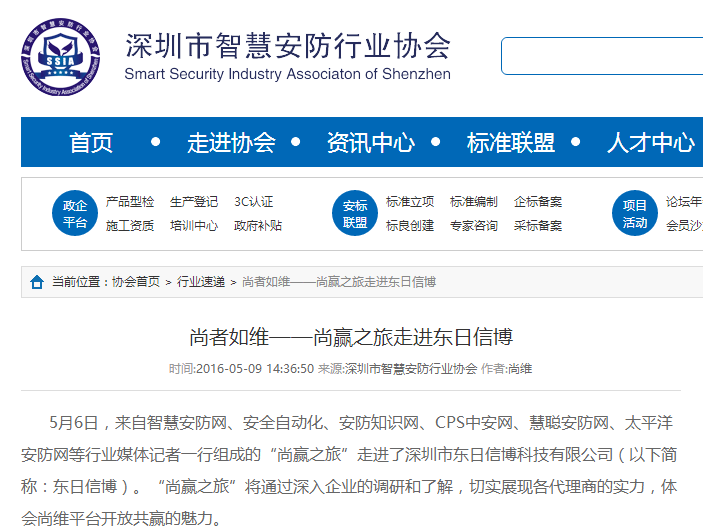
Task: Open the 企标备案 link
Action: (538, 202)
